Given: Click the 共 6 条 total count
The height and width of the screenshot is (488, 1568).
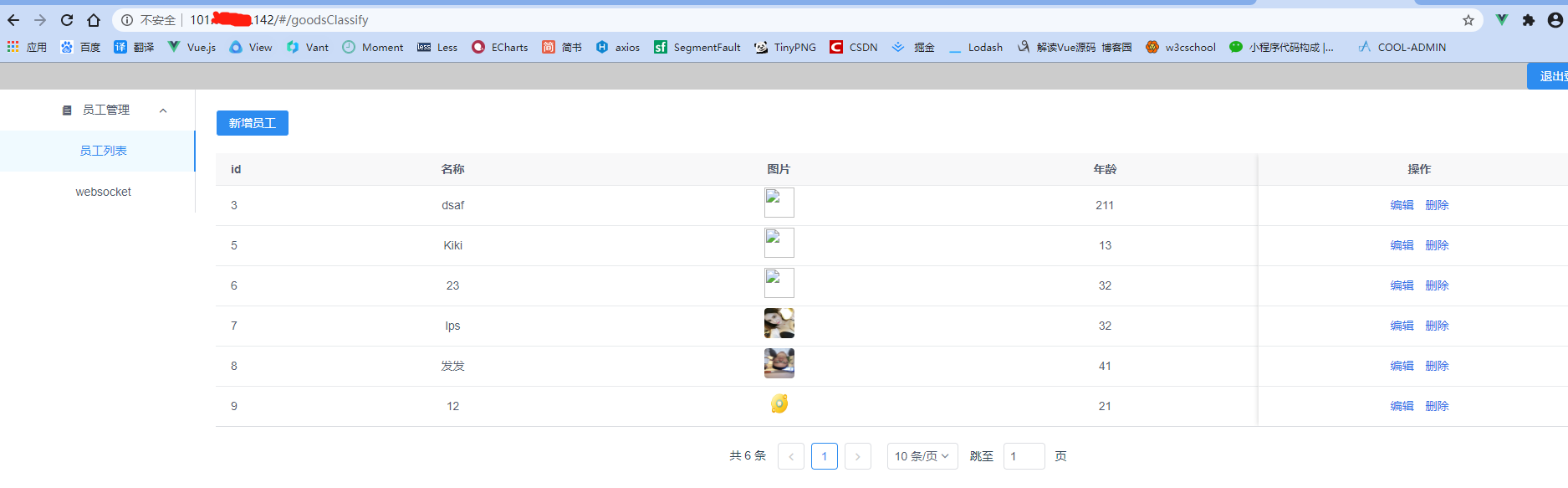Looking at the screenshot, I should (x=748, y=456).
